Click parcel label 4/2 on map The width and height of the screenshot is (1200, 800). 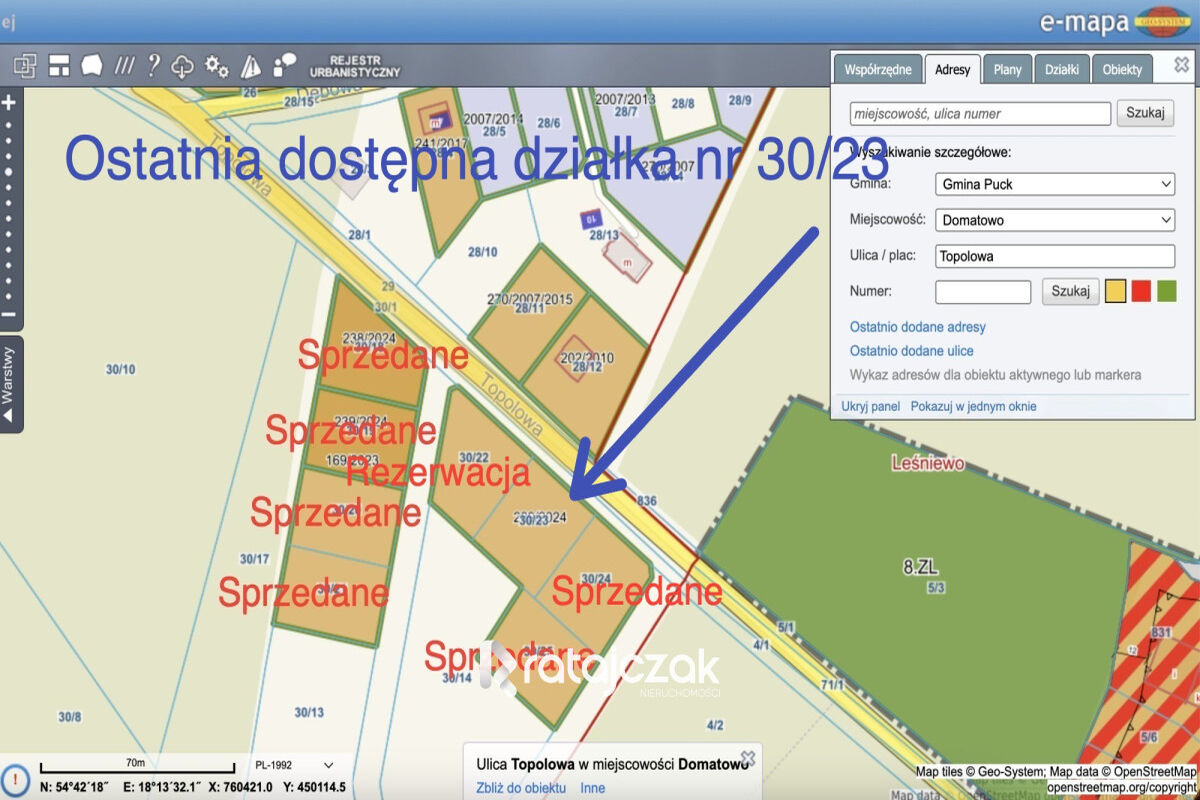coord(715,724)
